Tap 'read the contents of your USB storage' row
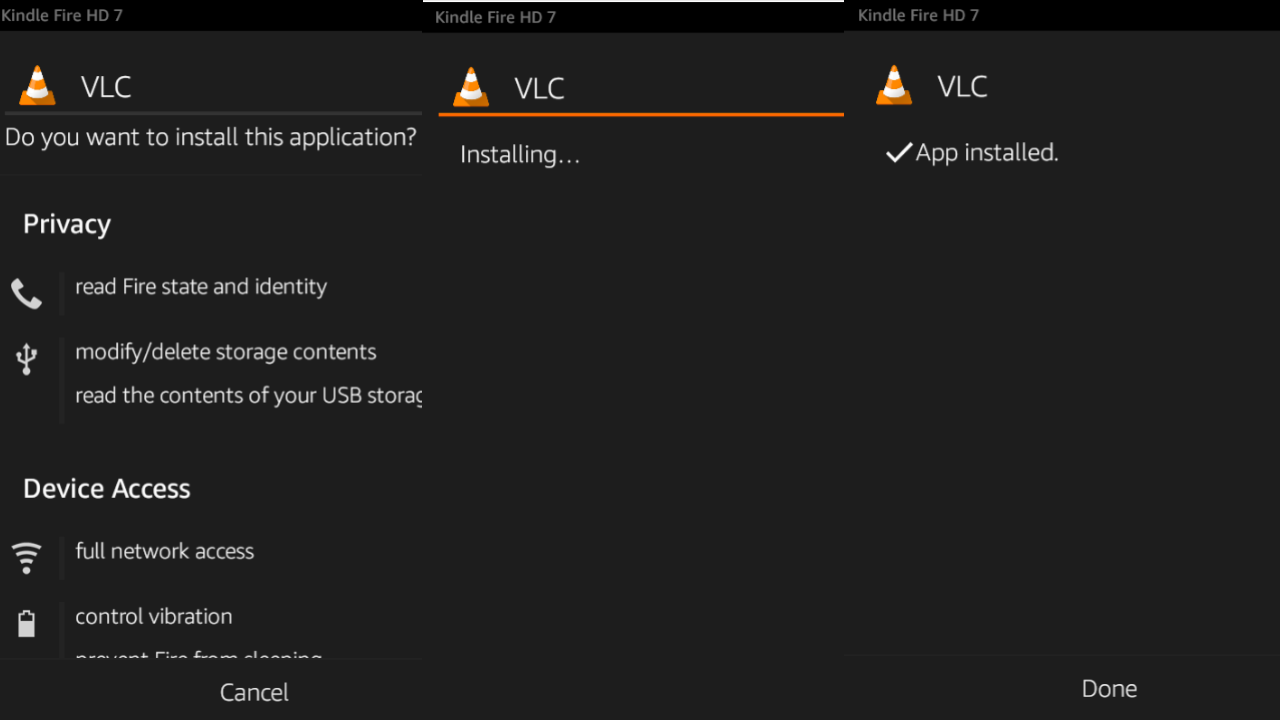 coord(248,395)
